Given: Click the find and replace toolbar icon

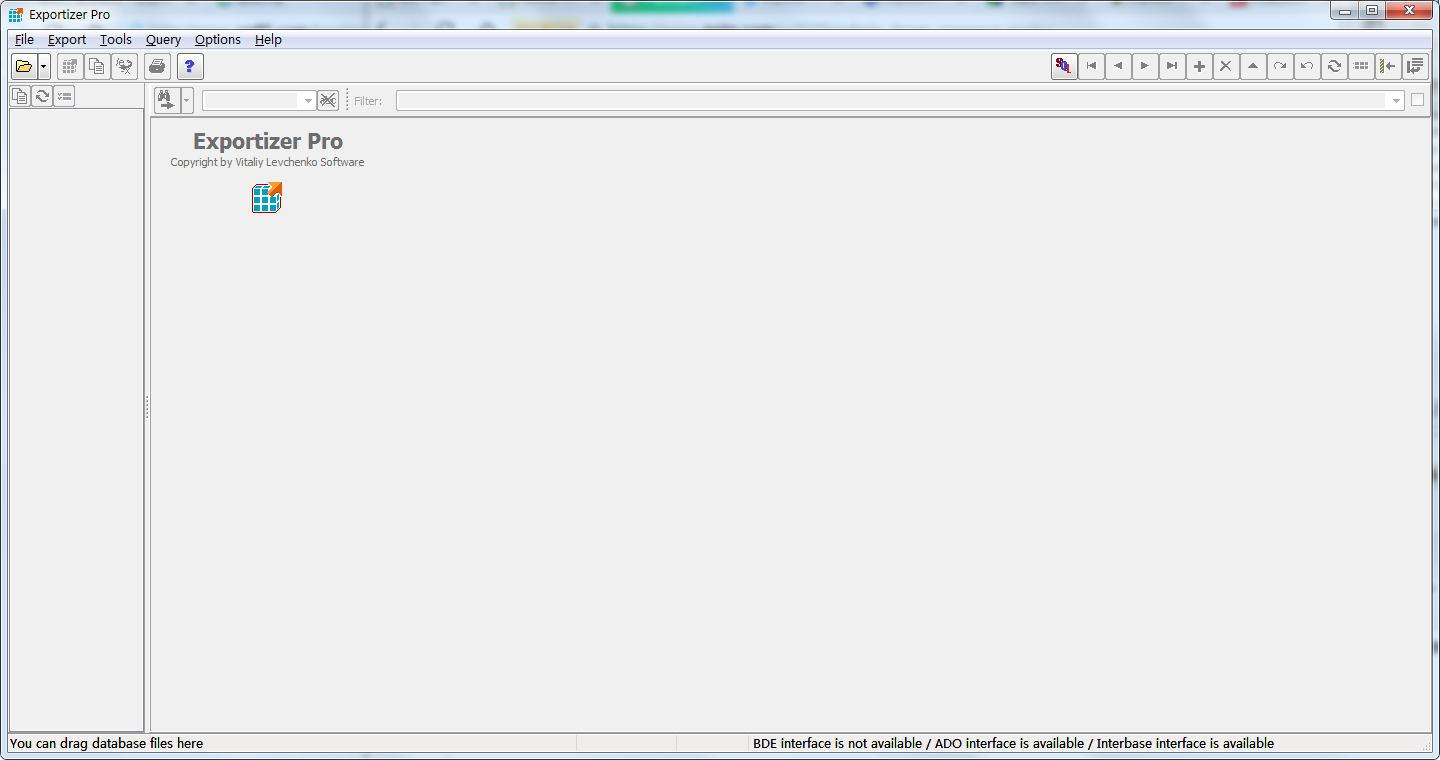Looking at the screenshot, I should pos(124,67).
